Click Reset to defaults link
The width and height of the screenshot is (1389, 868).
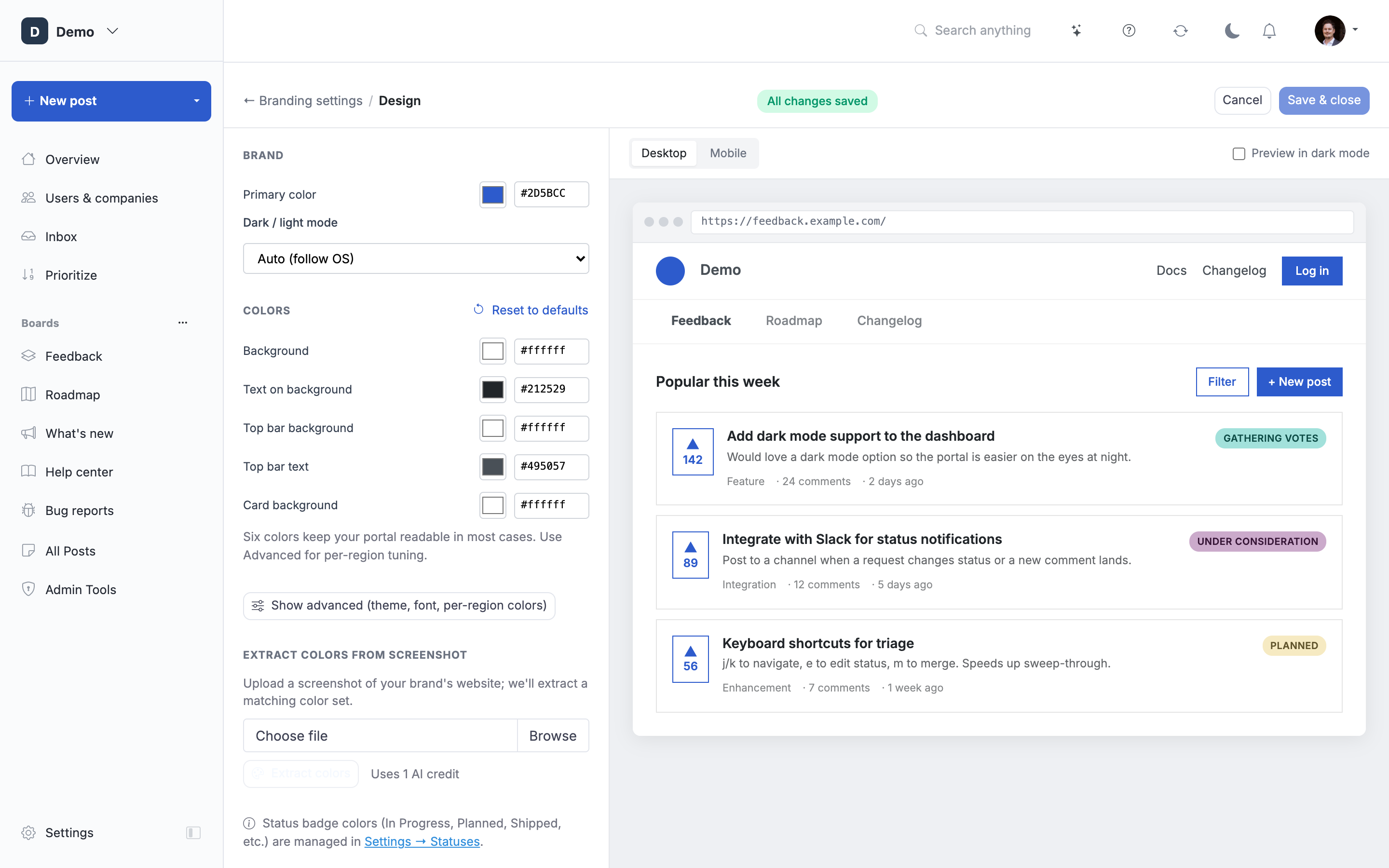531,310
